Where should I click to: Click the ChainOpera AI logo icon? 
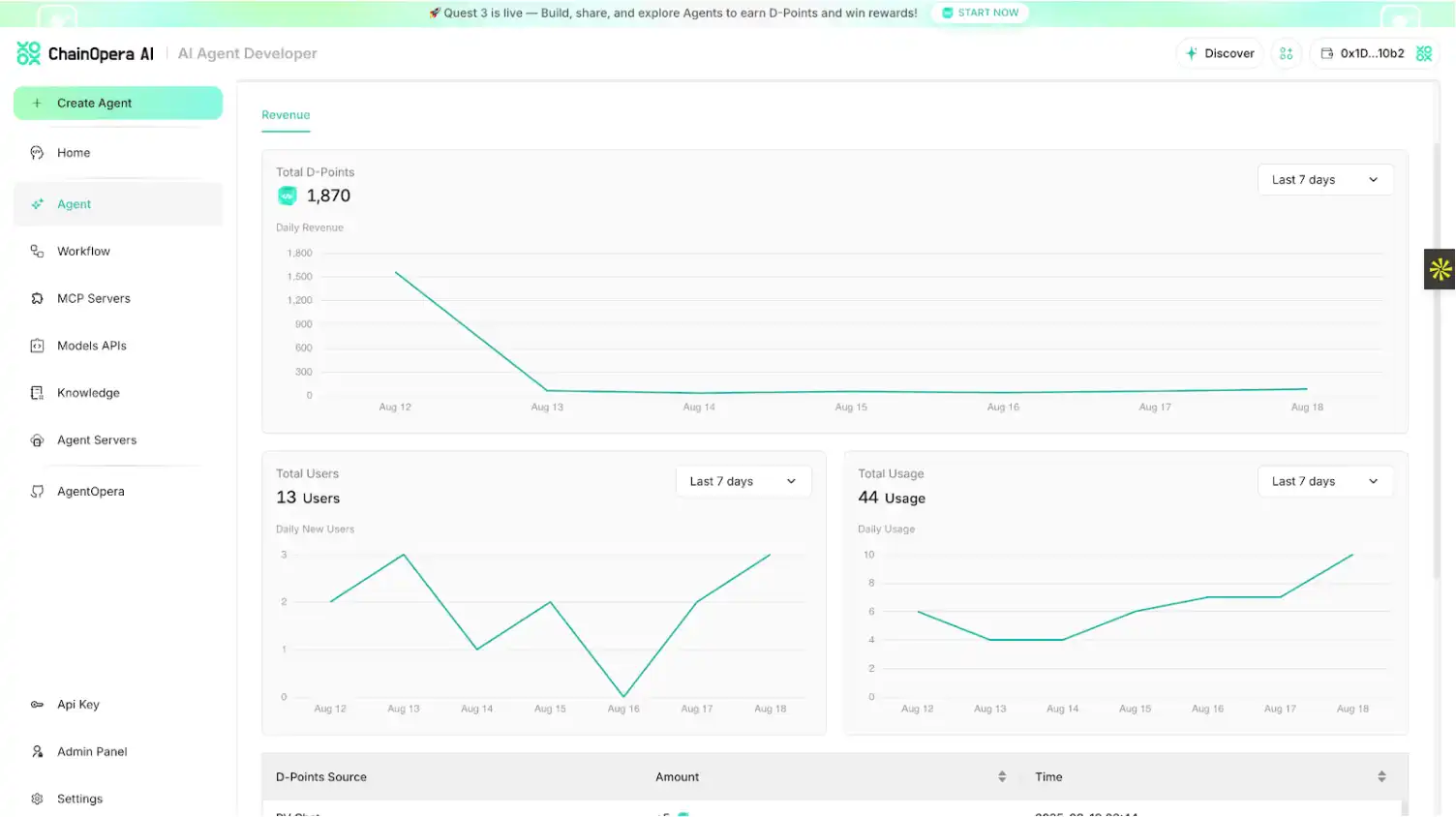pyautogui.click(x=29, y=53)
